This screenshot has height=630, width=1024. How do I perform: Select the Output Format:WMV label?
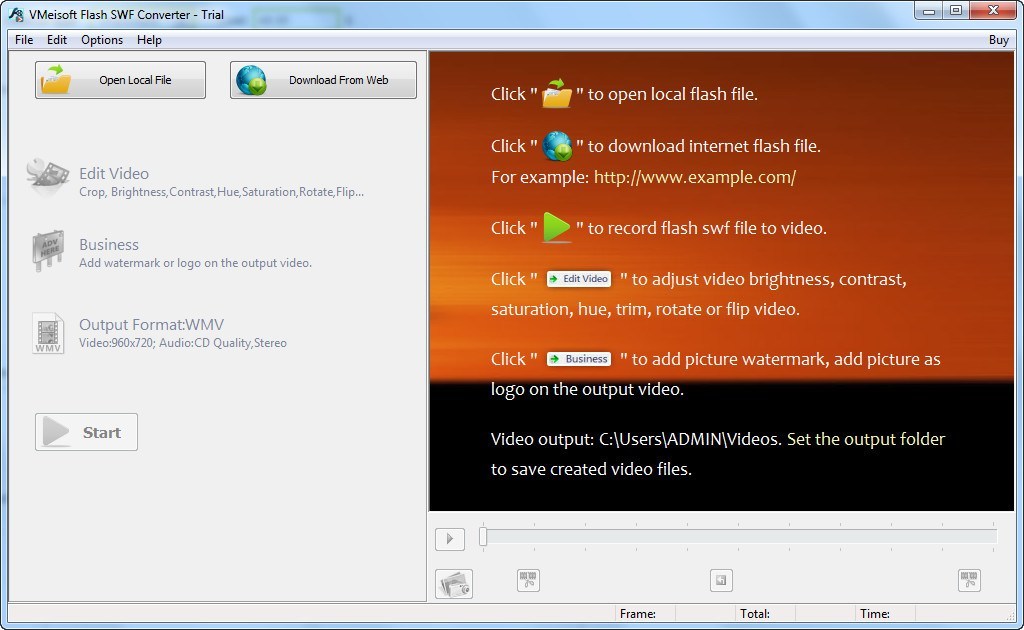[151, 324]
